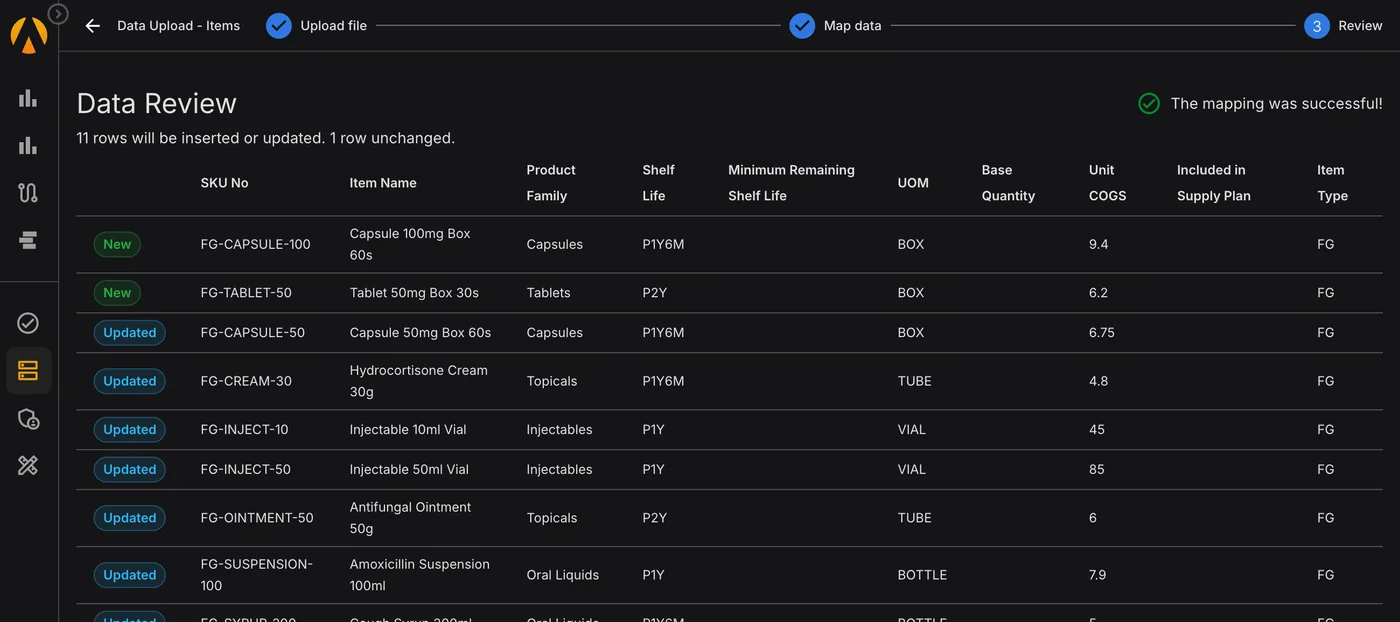
Task: Click item name Capsule 50mg Box 60s
Action: tap(420, 333)
